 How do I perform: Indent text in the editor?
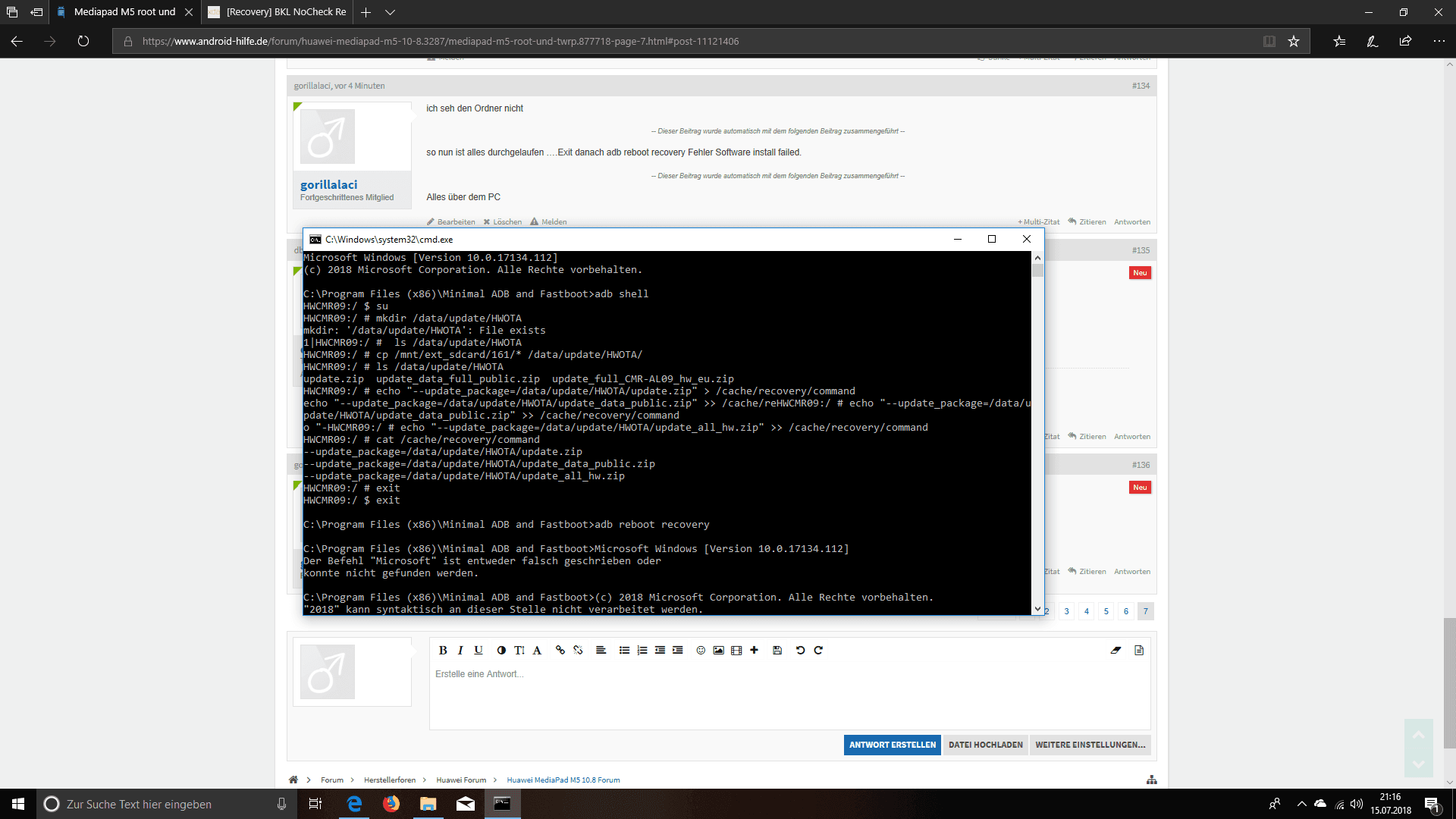coord(678,650)
